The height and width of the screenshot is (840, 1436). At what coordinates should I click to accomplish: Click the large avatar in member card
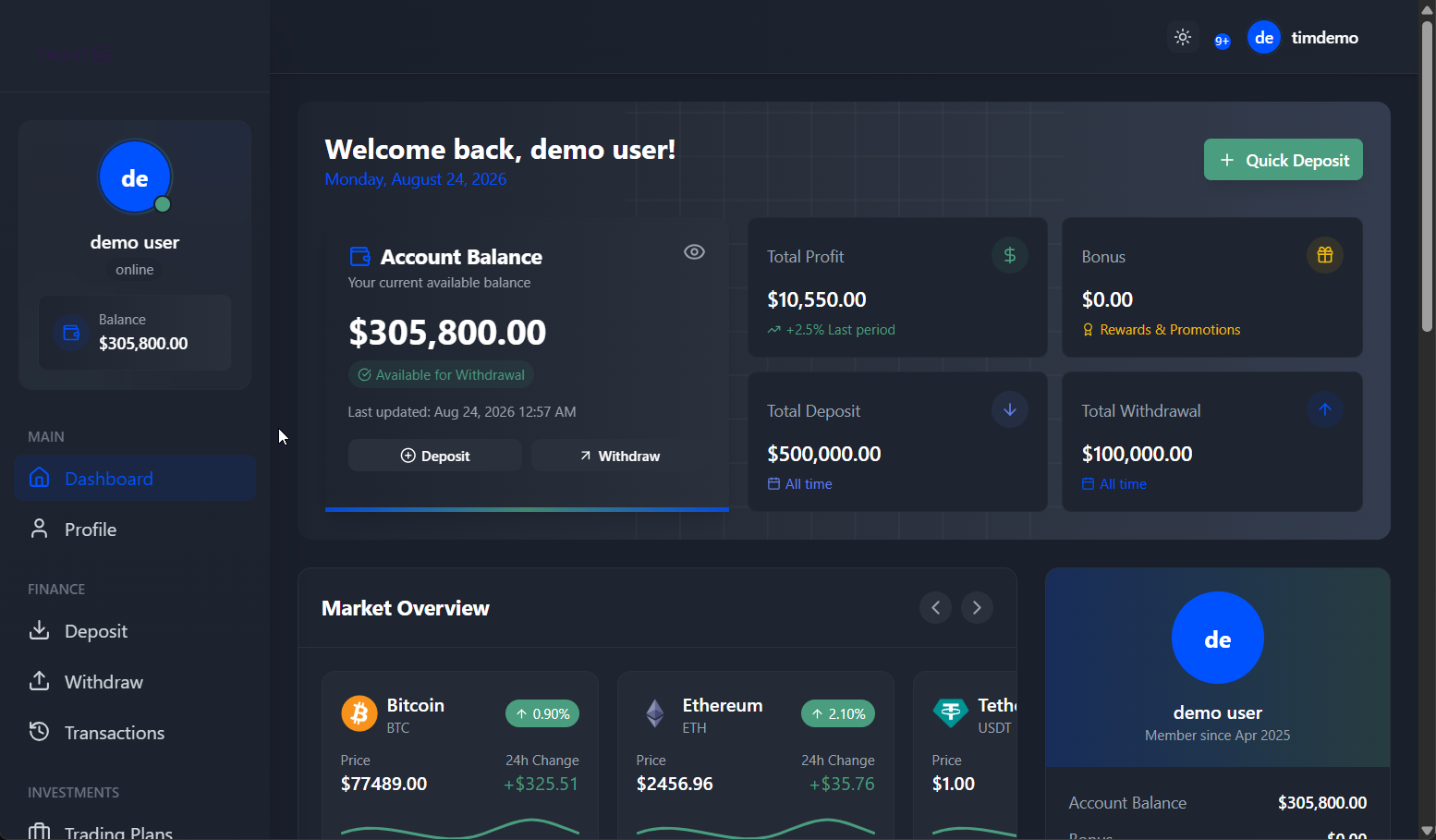point(1218,638)
